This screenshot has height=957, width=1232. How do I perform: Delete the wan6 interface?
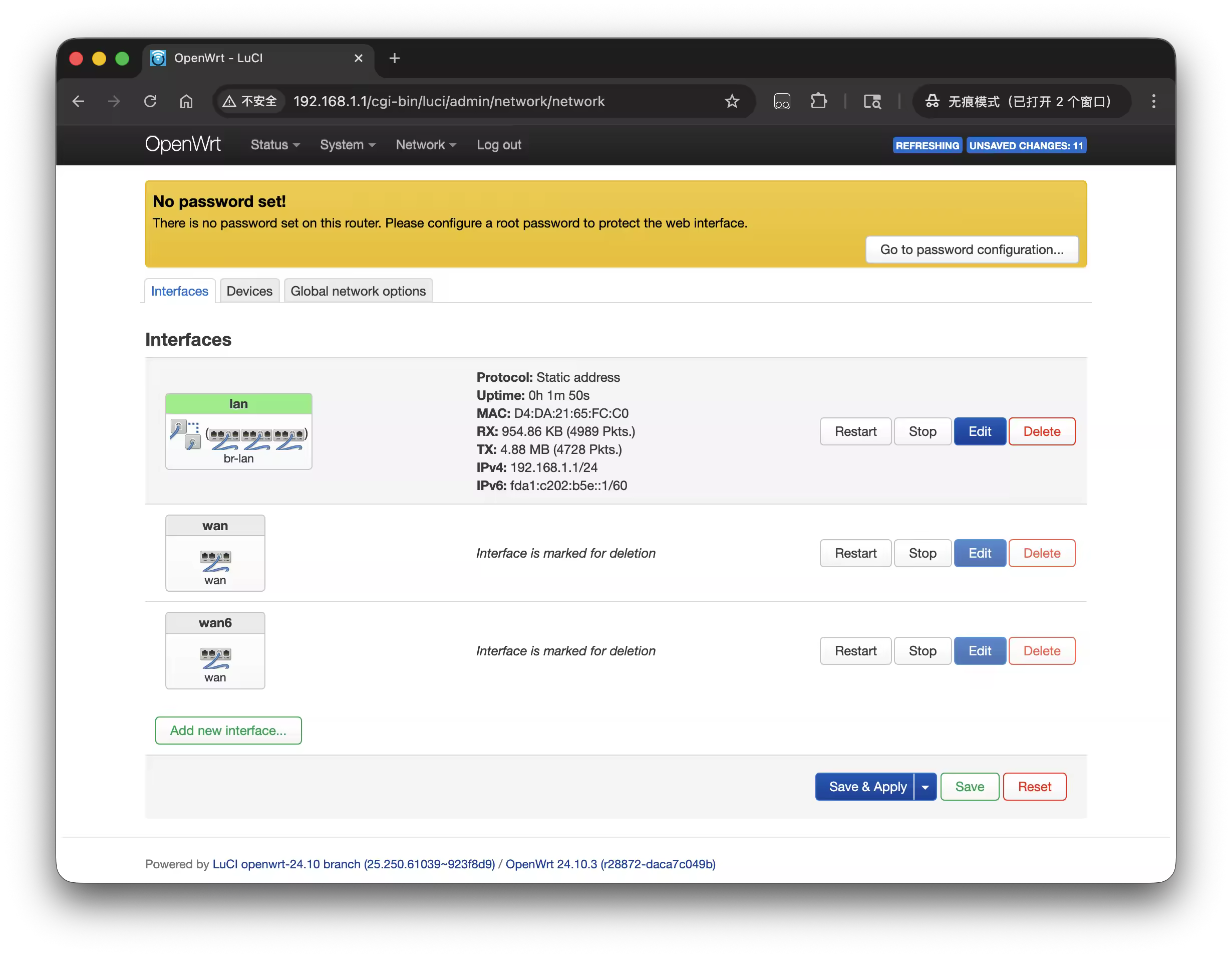[x=1042, y=651]
